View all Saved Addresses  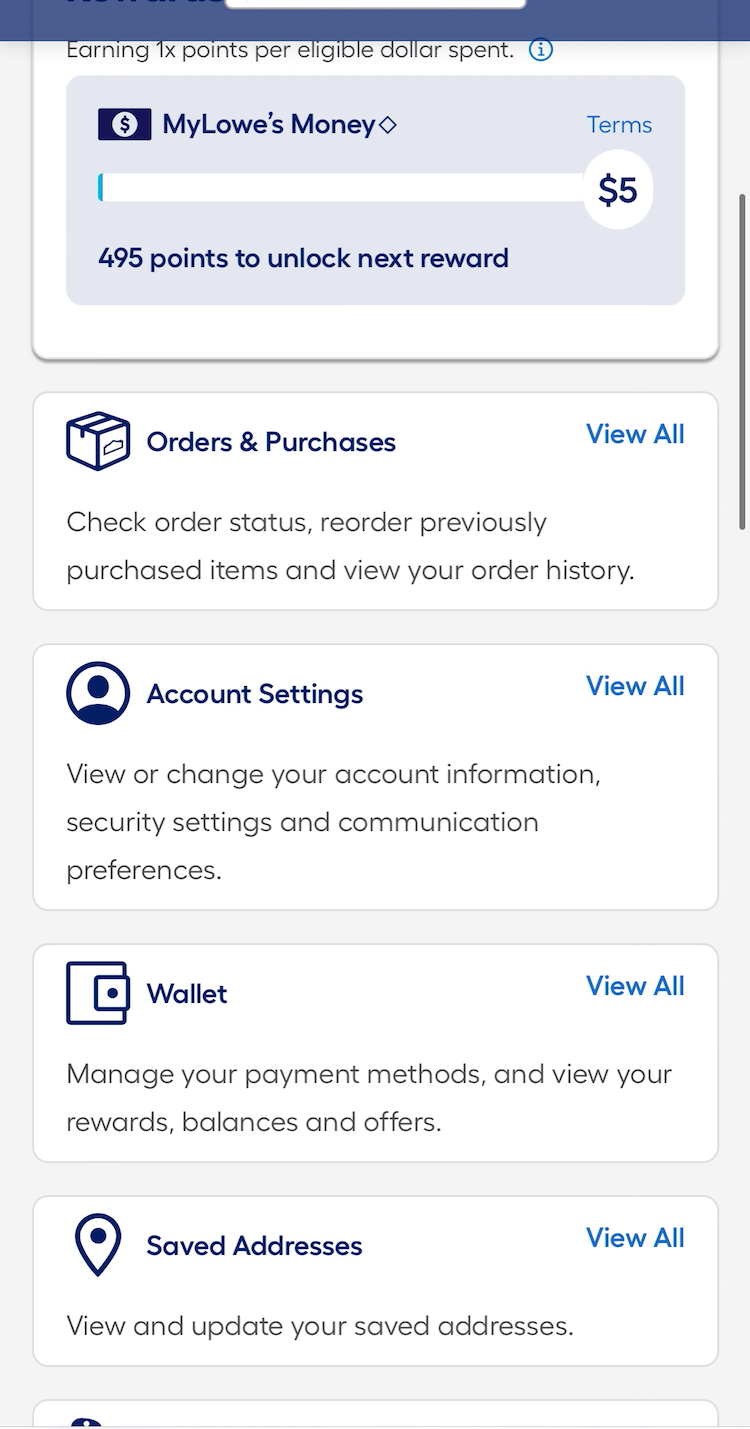[635, 1238]
